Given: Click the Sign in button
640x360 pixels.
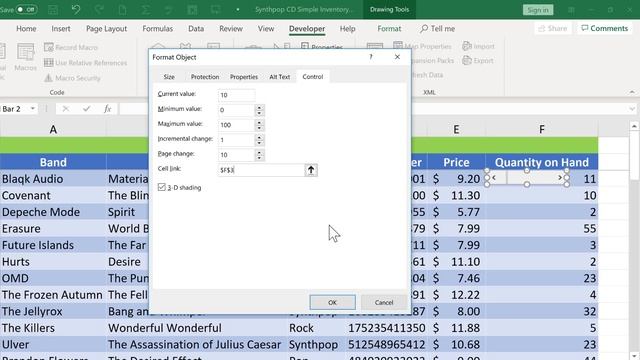Looking at the screenshot, I should 538,10.
